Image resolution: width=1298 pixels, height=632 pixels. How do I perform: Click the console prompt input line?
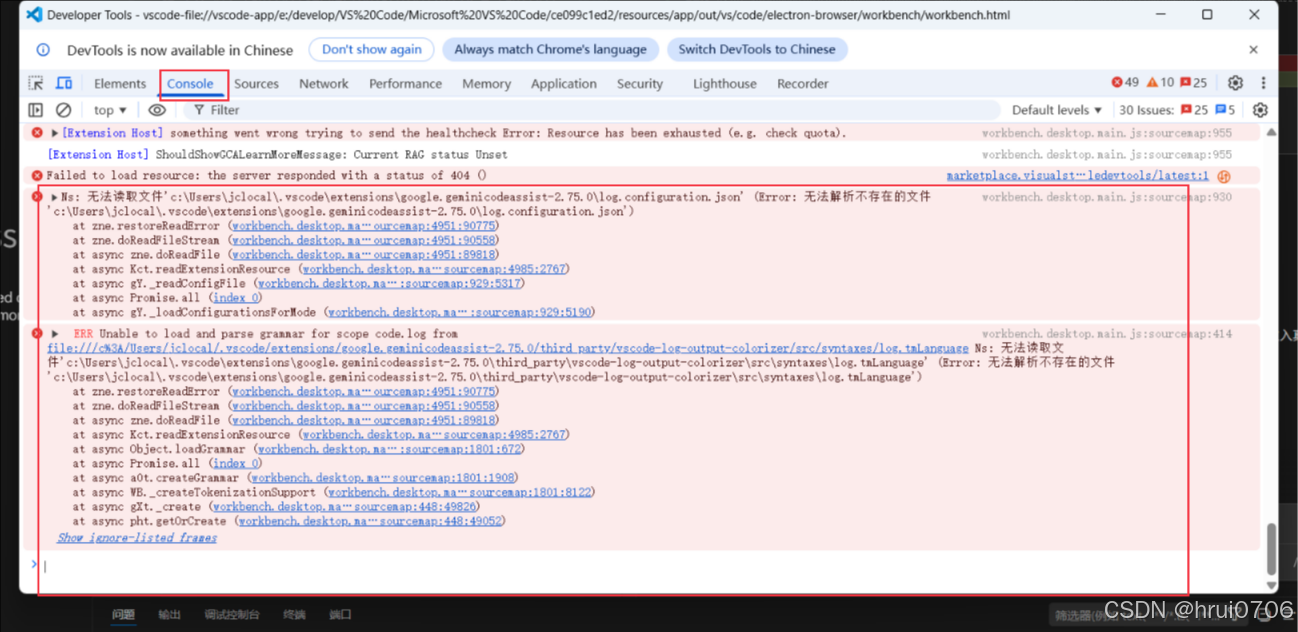pos(640,566)
